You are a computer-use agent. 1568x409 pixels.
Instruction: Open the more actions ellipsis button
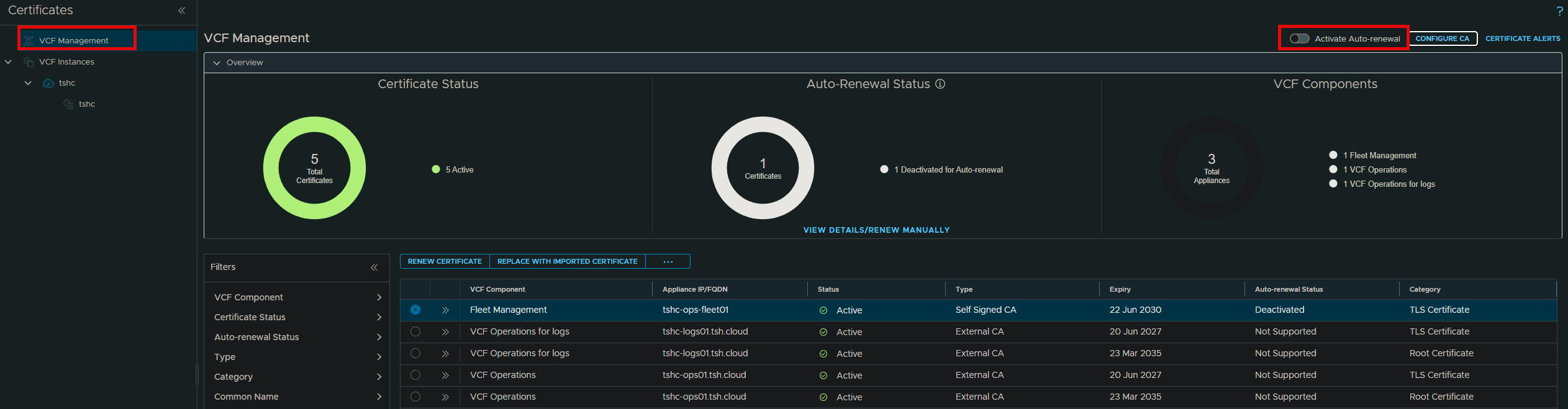(668, 262)
